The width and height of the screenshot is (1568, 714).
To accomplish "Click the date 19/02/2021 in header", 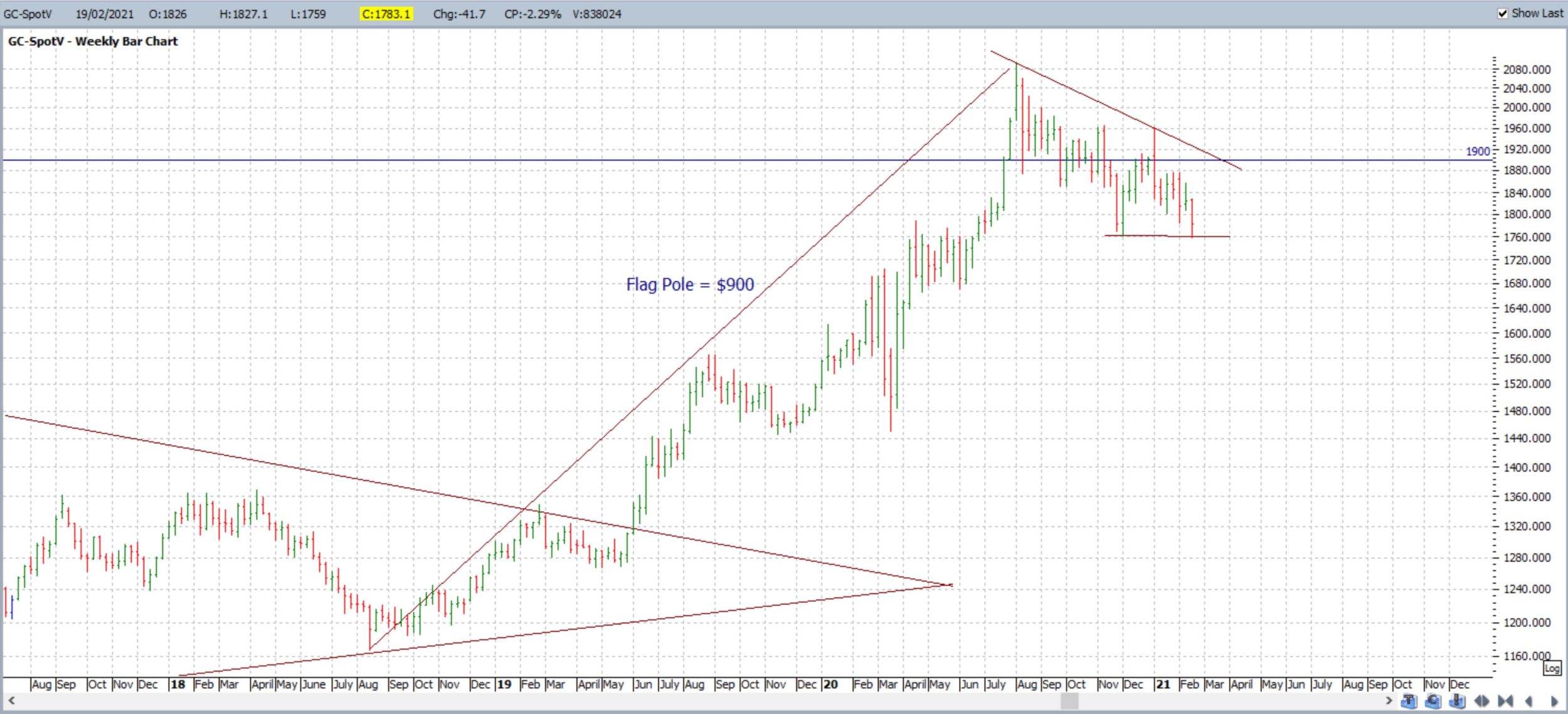I will click(105, 14).
